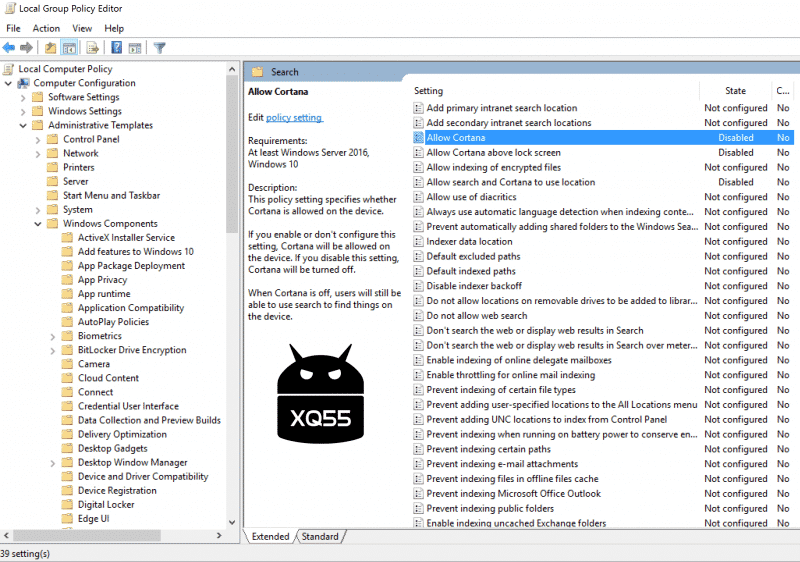Switch to the Standard tab

320,537
